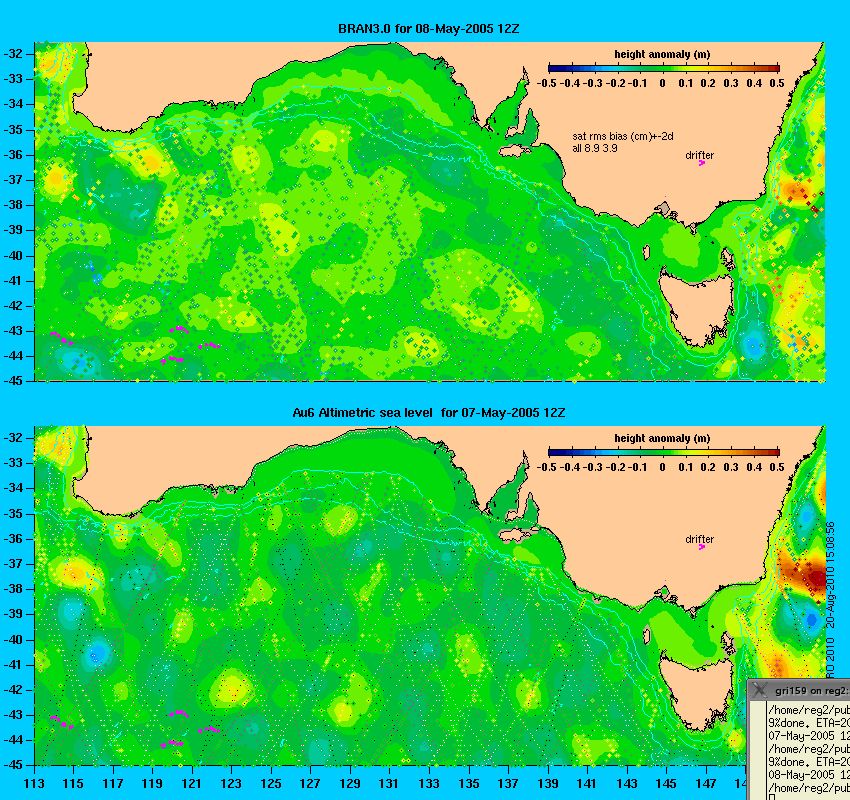The width and height of the screenshot is (850, 800).
Task: Click the '08-May-2005' line in the terminal
Action: 808,775
